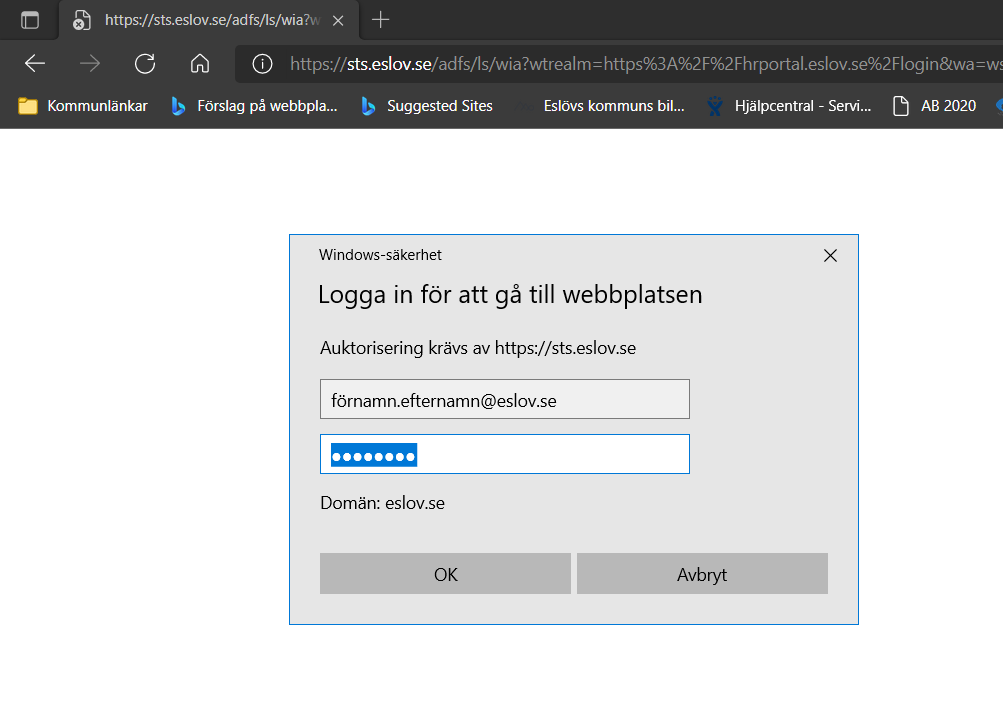The height and width of the screenshot is (713, 1003).
Task: Go back to previous page
Action: pos(35,63)
